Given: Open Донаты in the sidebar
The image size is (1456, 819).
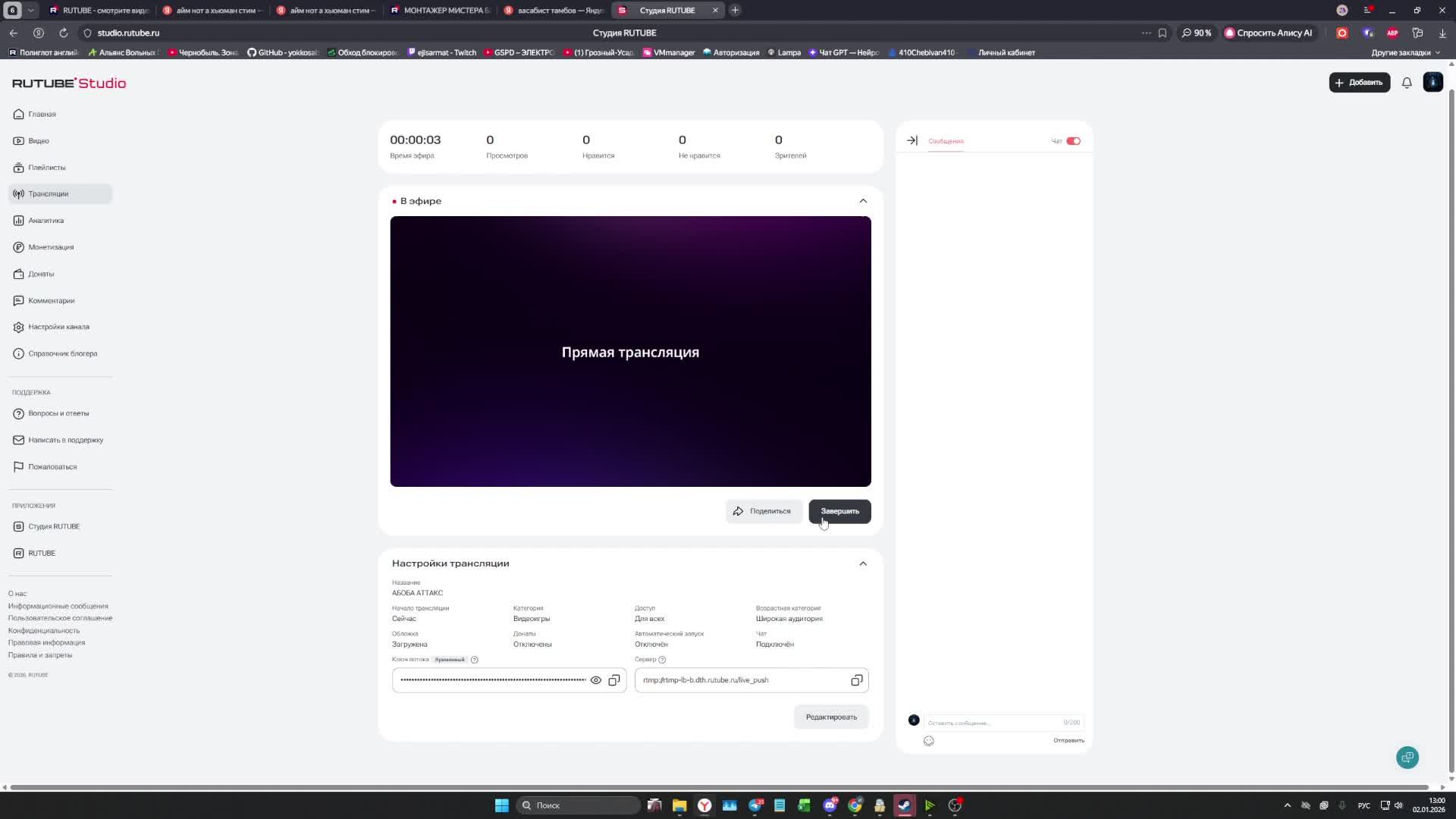Looking at the screenshot, I should click(61, 274).
